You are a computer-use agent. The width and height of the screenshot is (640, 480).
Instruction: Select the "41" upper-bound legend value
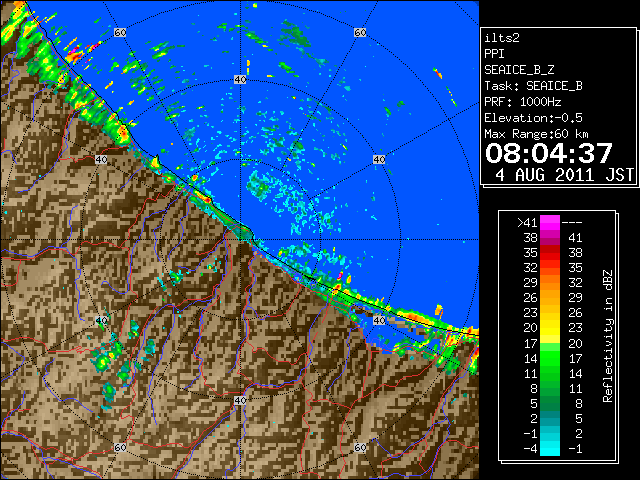pyautogui.click(x=575, y=238)
